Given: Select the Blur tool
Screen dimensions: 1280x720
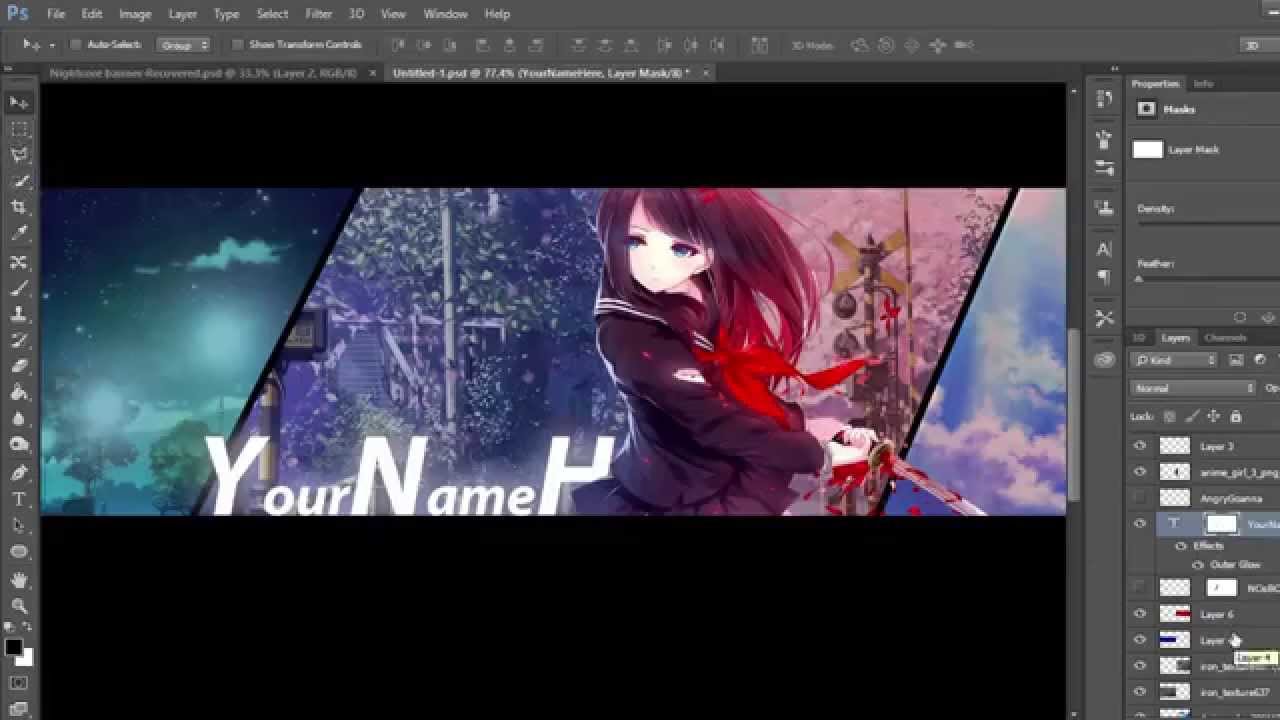Looking at the screenshot, I should pos(19,419).
